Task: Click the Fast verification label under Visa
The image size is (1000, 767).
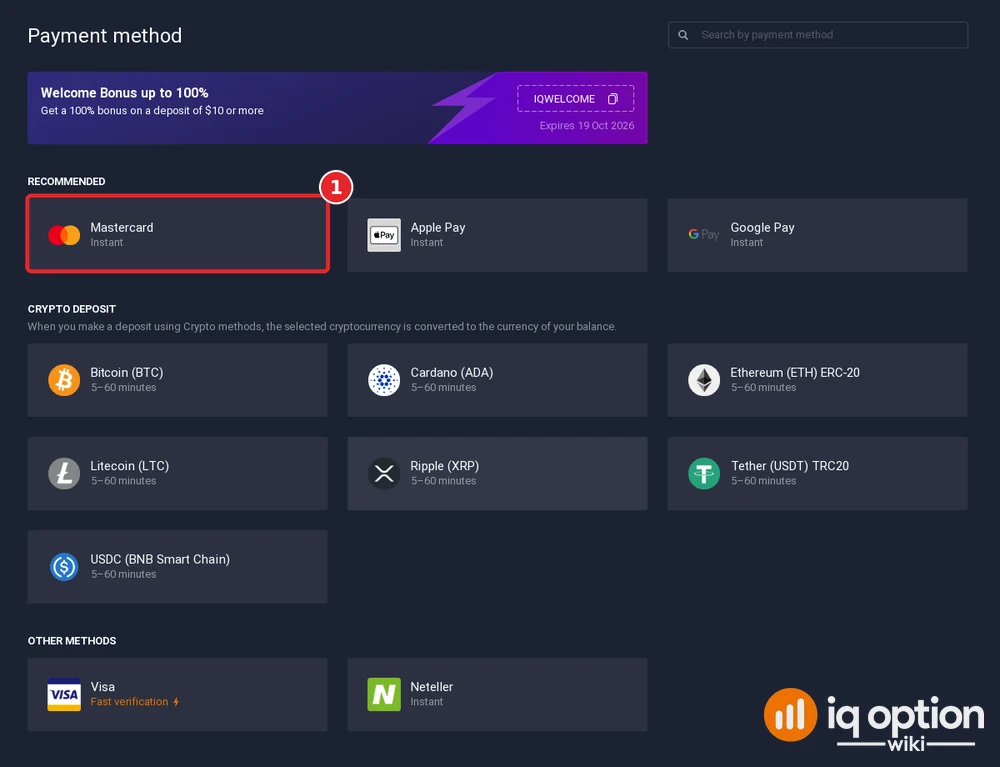Action: tap(129, 702)
